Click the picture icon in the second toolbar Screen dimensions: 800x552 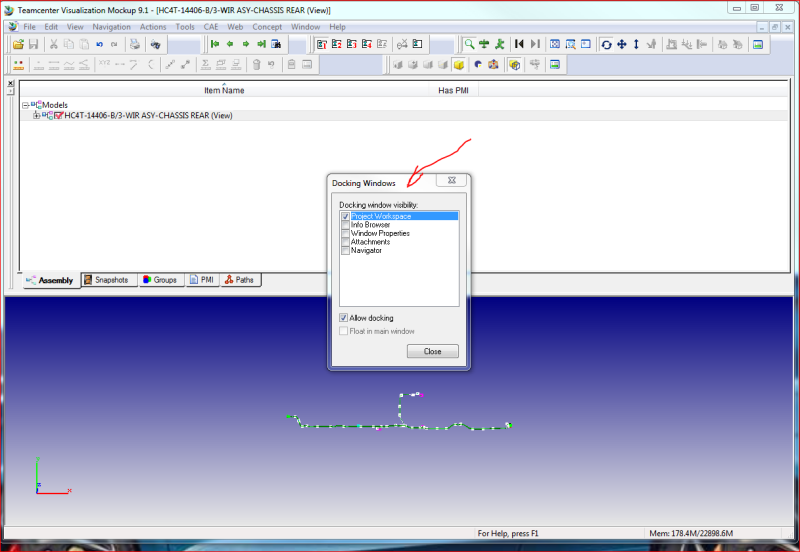tap(555, 65)
